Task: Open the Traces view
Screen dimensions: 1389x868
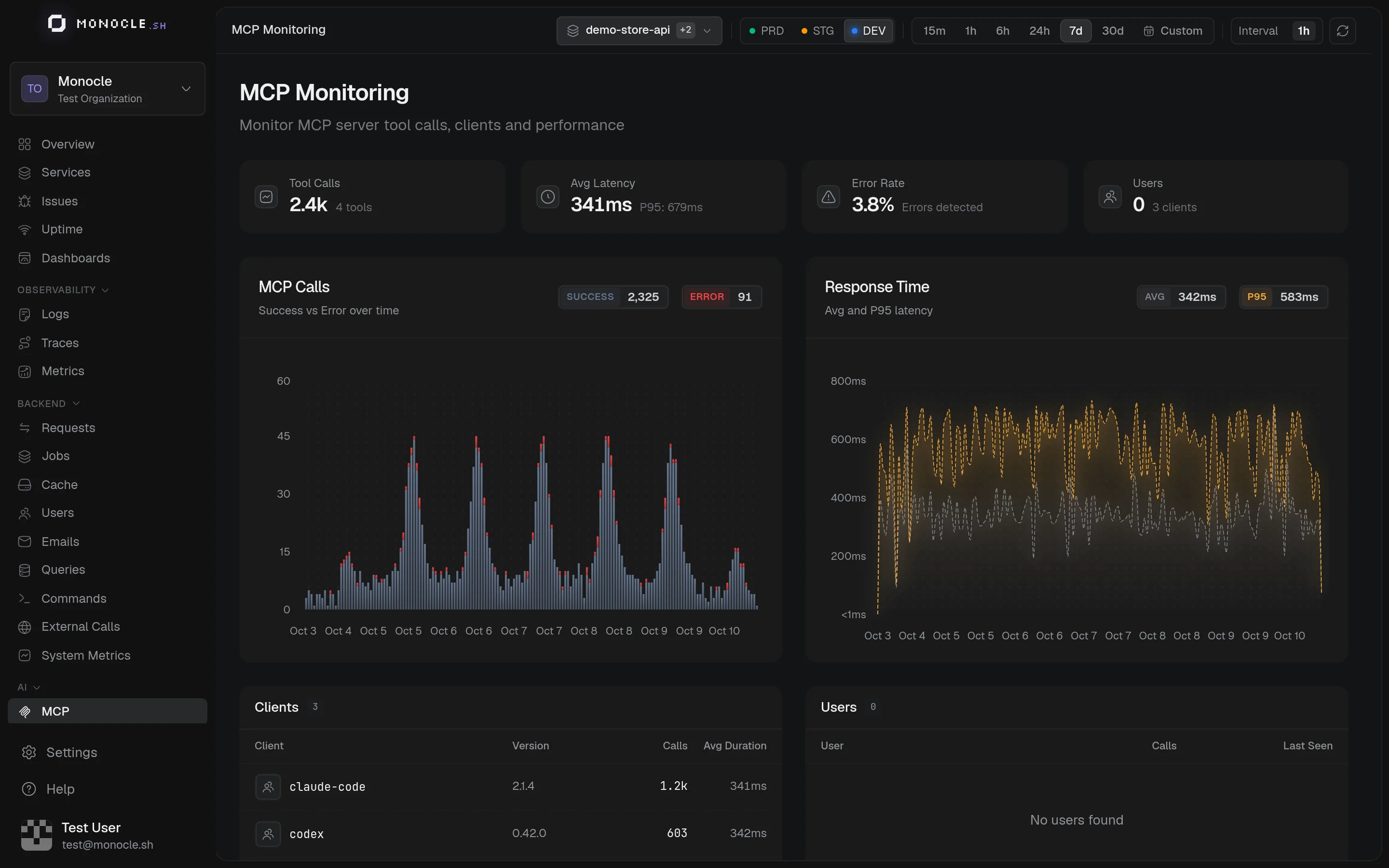Action: pyautogui.click(x=60, y=343)
